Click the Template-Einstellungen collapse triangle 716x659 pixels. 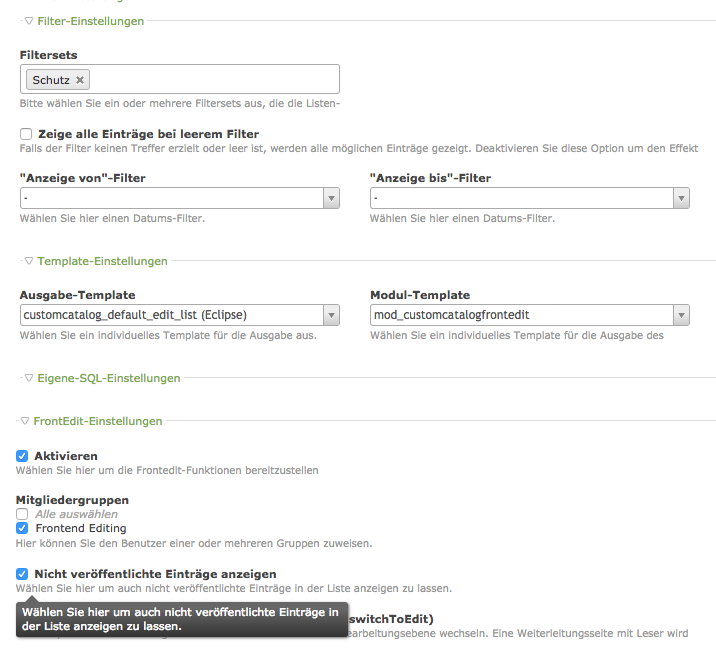point(29,261)
